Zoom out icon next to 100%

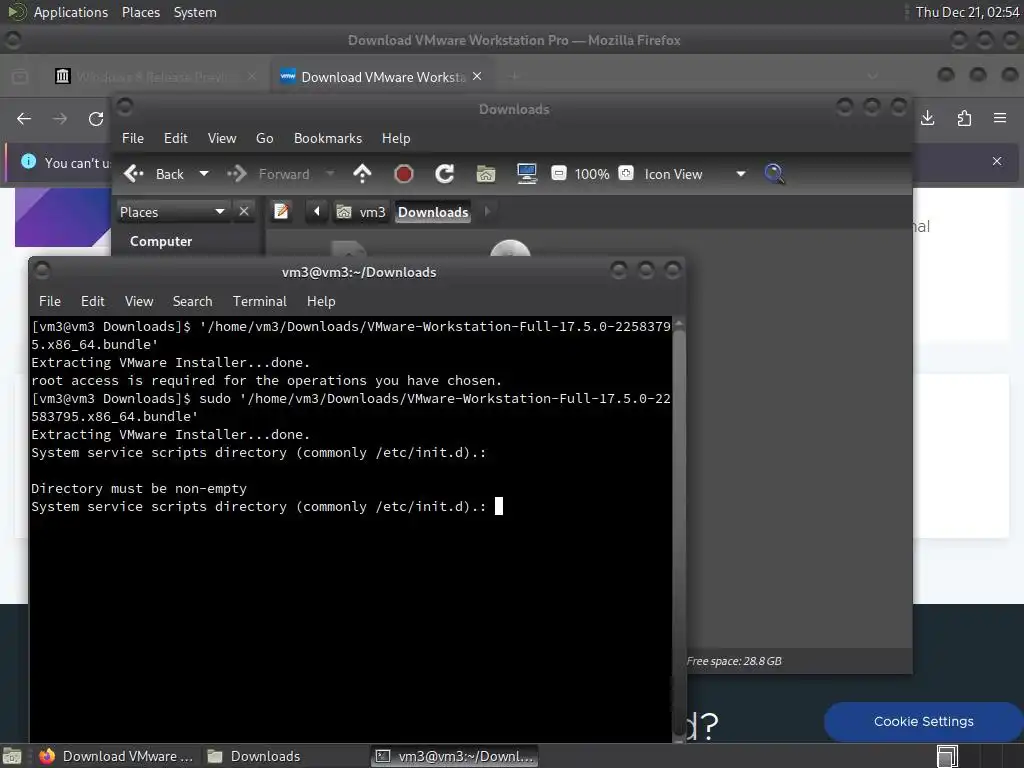[x=558, y=173]
